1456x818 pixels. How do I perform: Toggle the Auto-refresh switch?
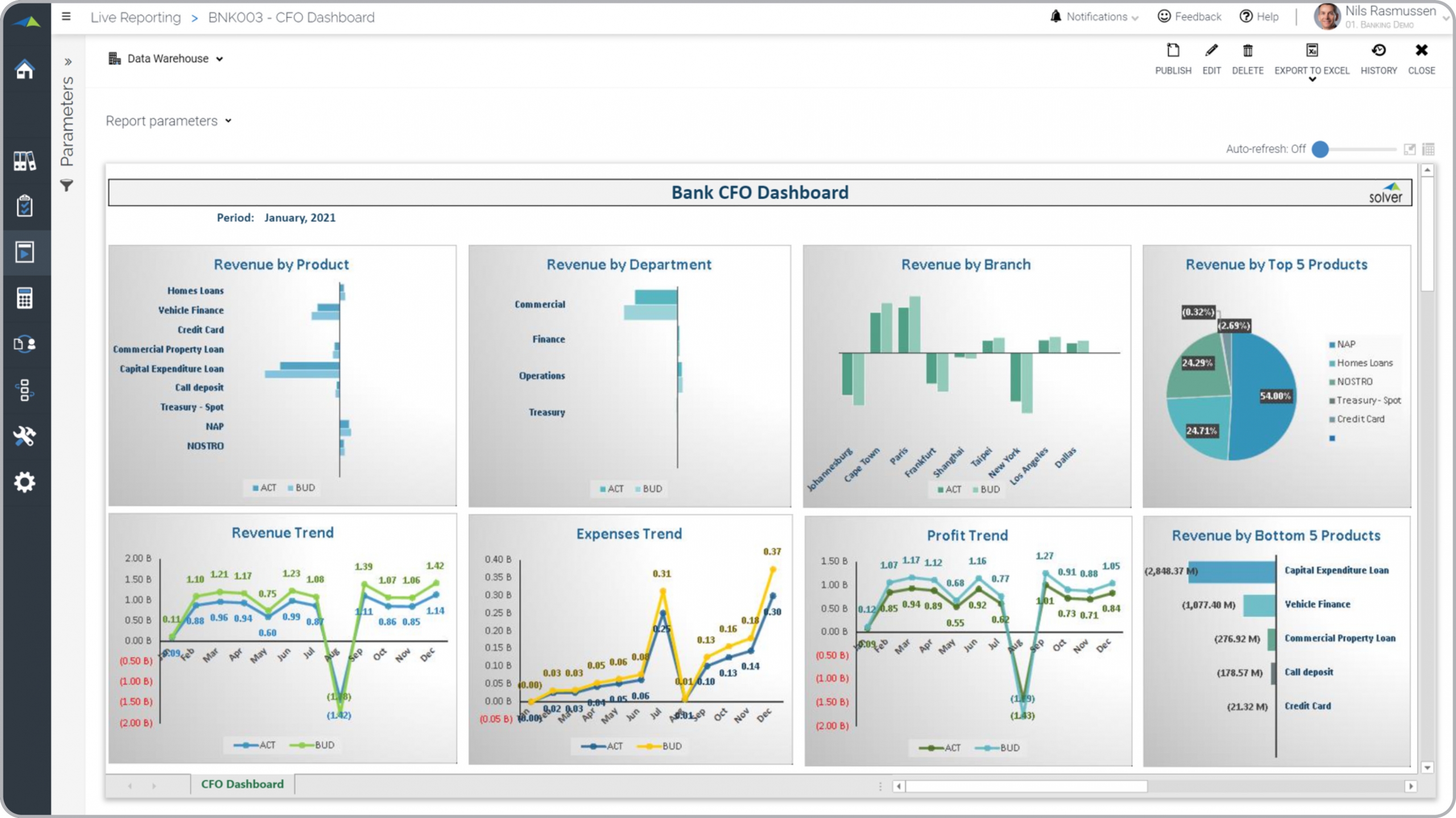(x=1321, y=149)
